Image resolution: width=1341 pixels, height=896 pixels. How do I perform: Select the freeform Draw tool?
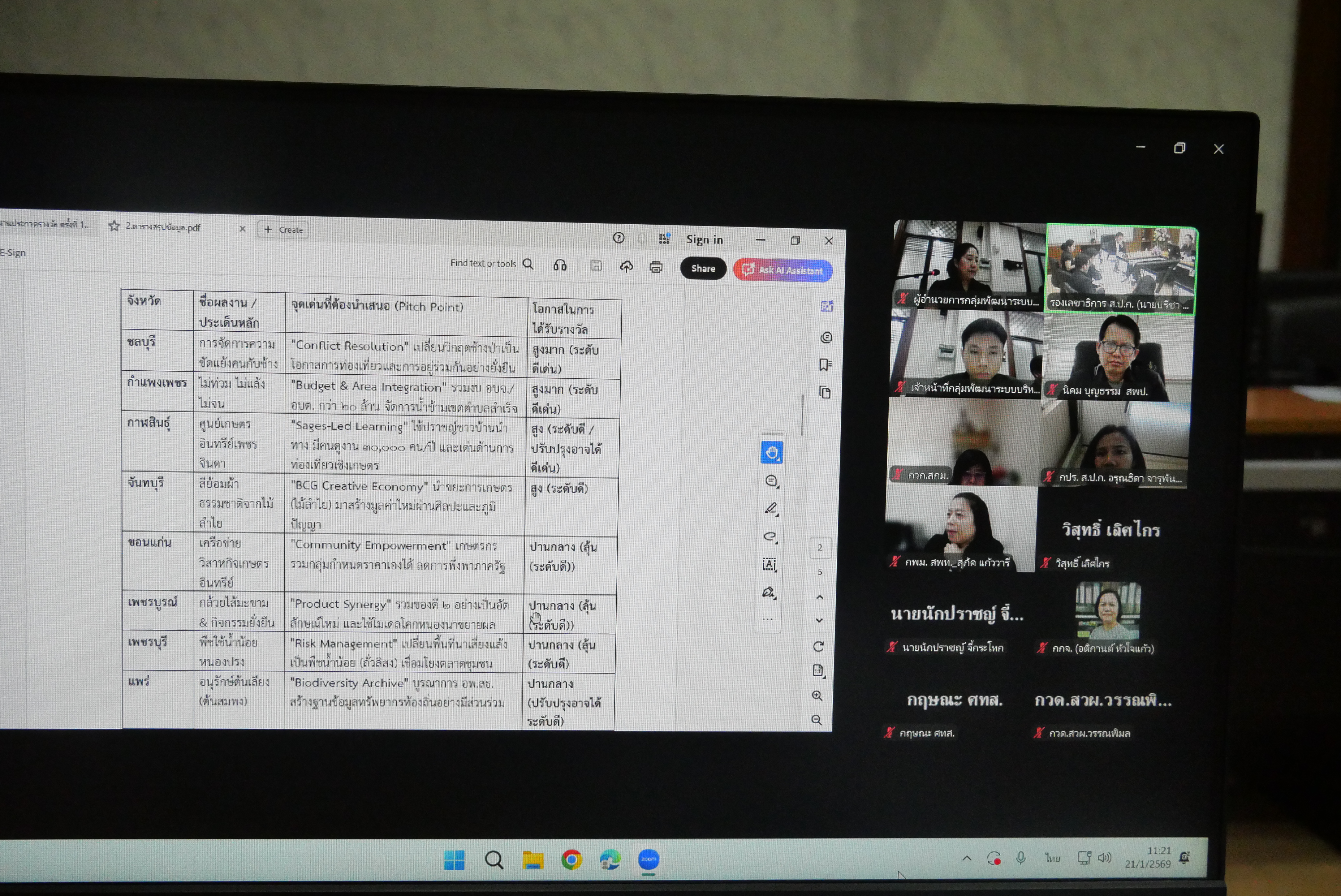point(771,535)
